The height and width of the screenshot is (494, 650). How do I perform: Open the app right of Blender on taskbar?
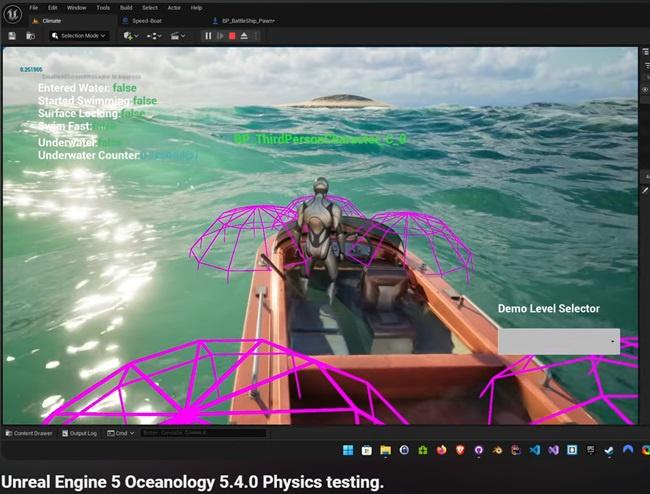(516, 450)
